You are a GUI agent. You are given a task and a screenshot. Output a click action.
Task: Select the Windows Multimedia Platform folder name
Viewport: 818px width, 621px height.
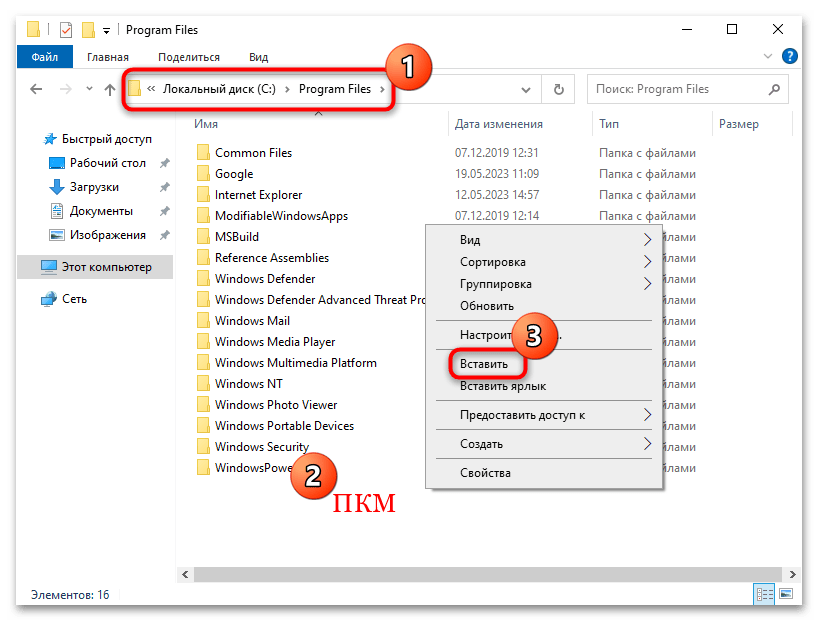pyautogui.click(x=295, y=362)
